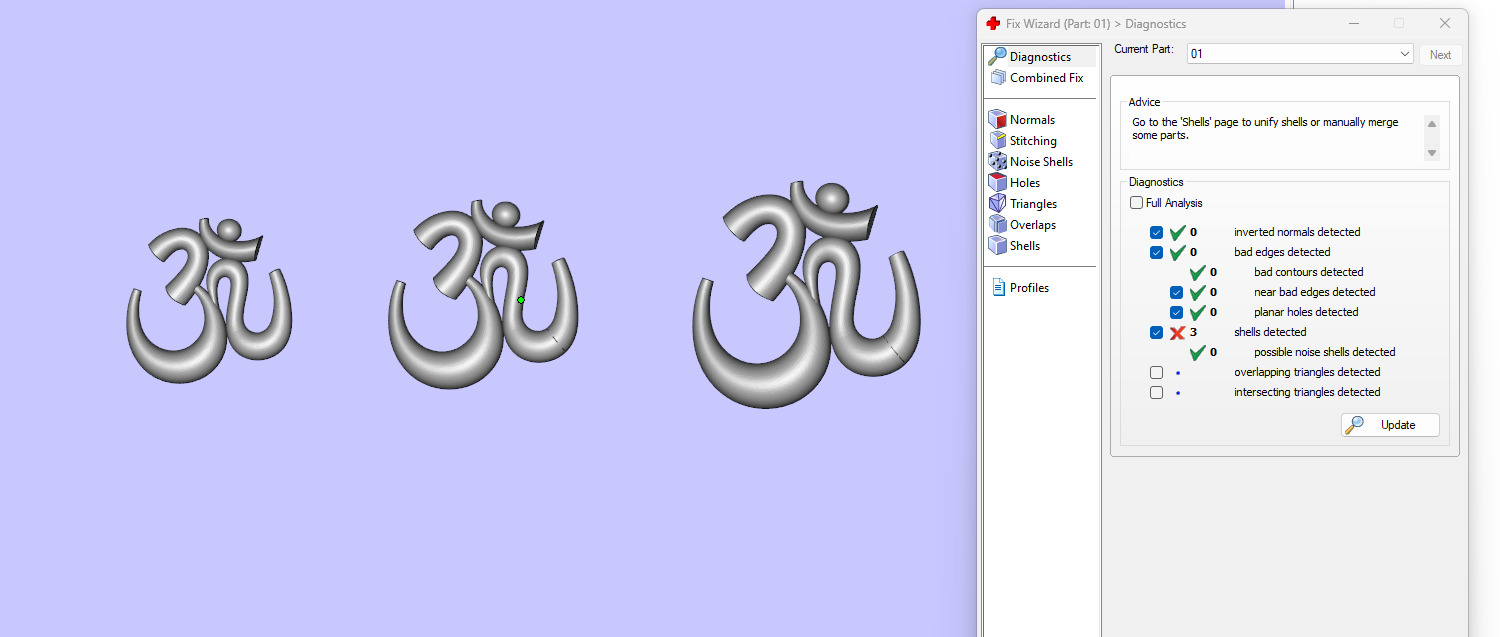Click the Update button
Screen dimensions: 1500x637
click(1390, 425)
